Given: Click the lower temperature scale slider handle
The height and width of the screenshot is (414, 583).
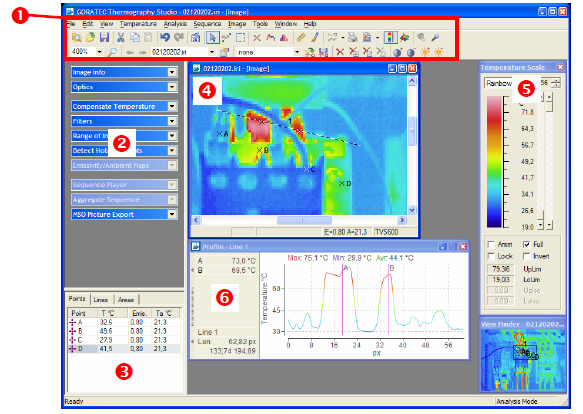Looking at the screenshot, I should coord(541,215).
